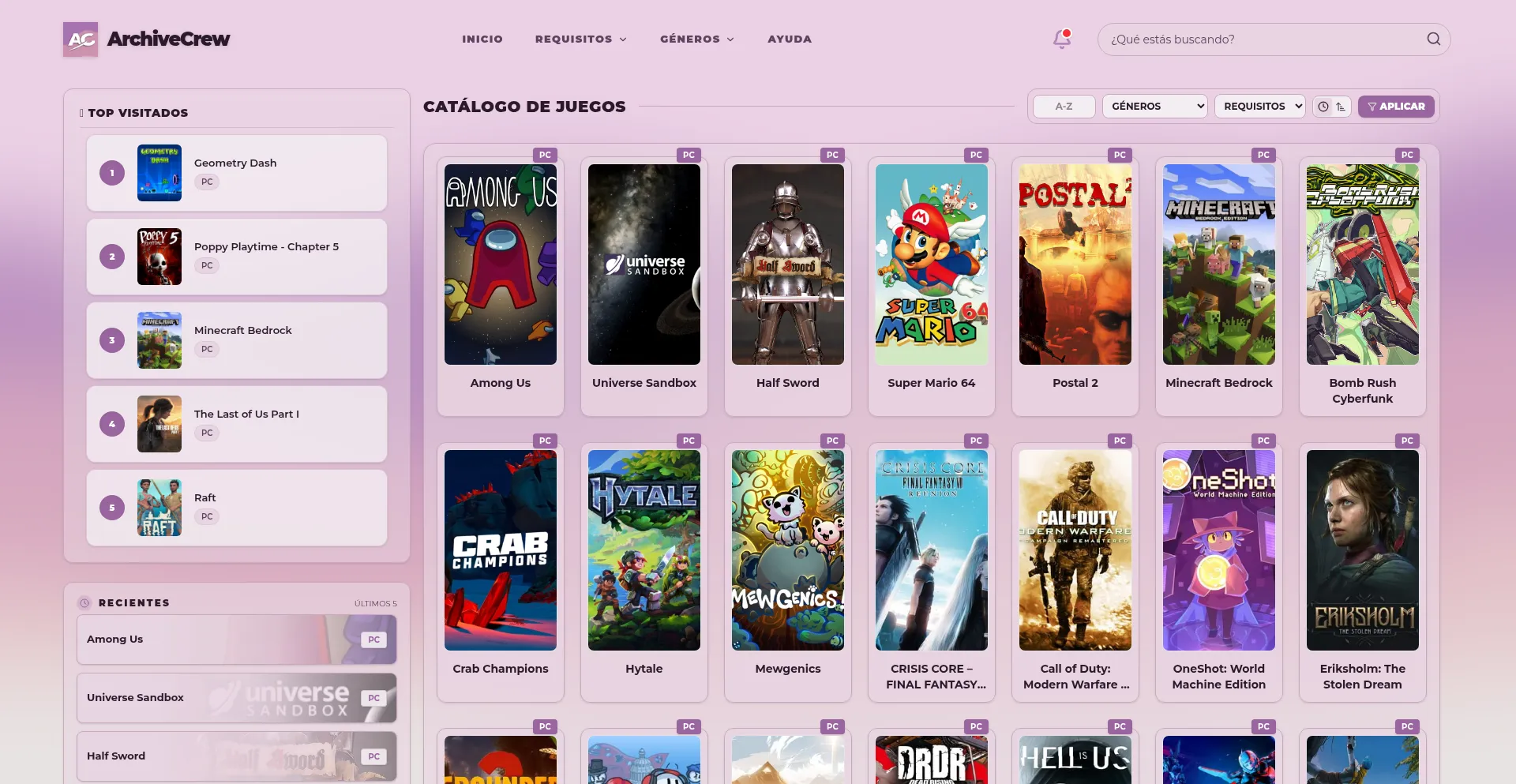Click the PC tag on Recientes Half Sword row
The image size is (1516, 784).
tap(374, 756)
